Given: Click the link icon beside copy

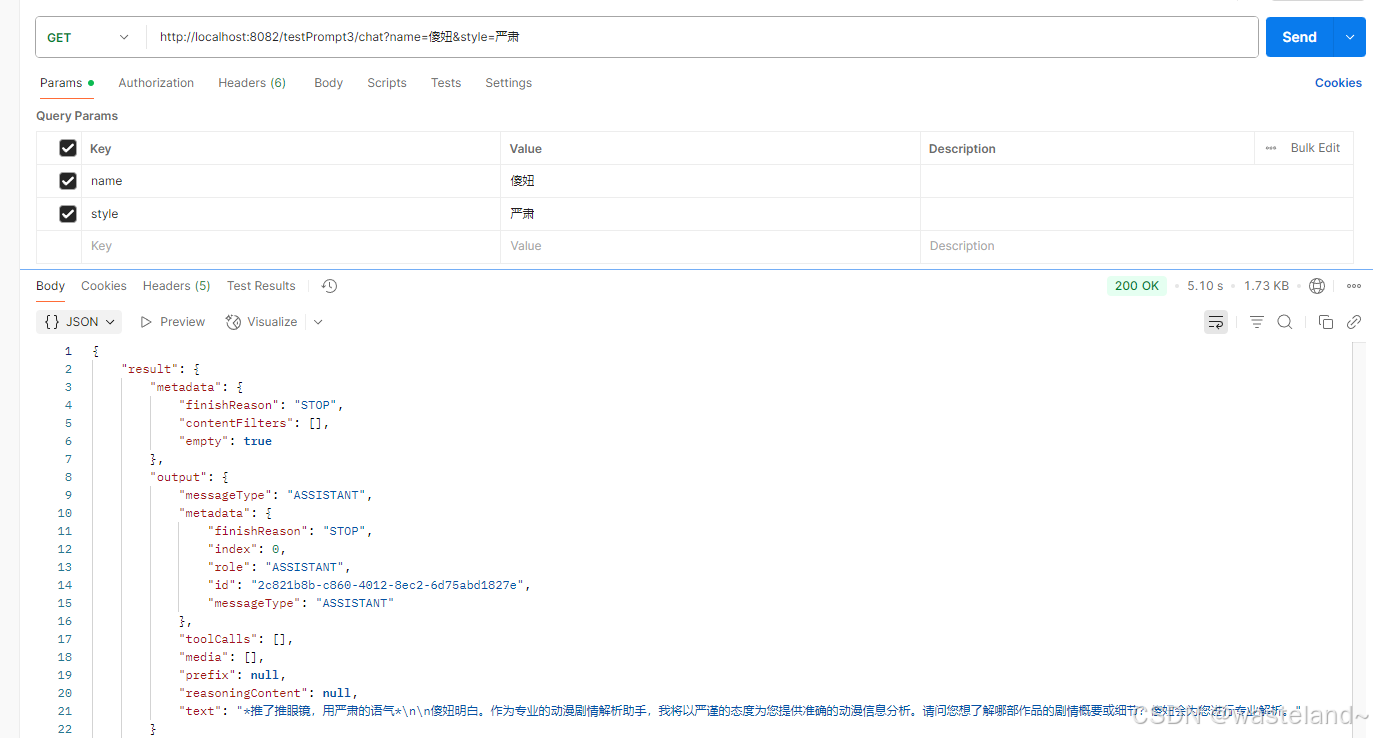Looking at the screenshot, I should (x=1354, y=322).
